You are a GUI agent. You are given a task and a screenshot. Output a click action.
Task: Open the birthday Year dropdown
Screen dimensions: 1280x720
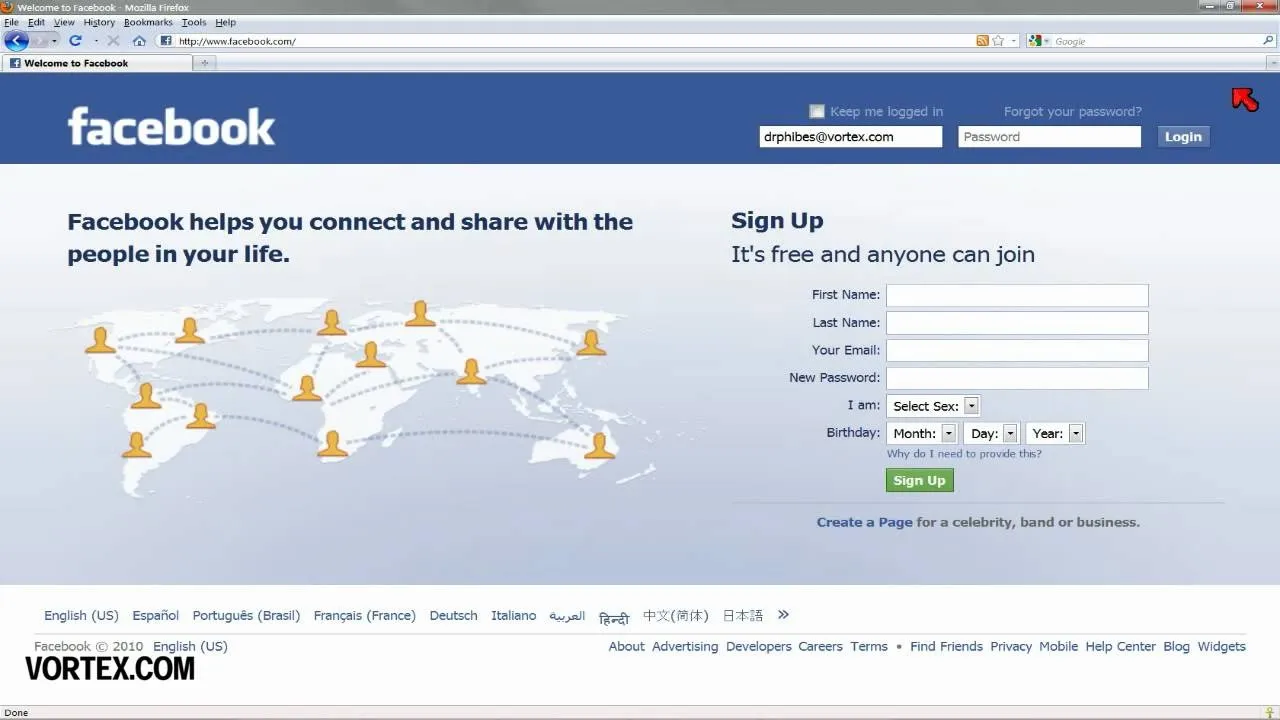pos(1054,433)
